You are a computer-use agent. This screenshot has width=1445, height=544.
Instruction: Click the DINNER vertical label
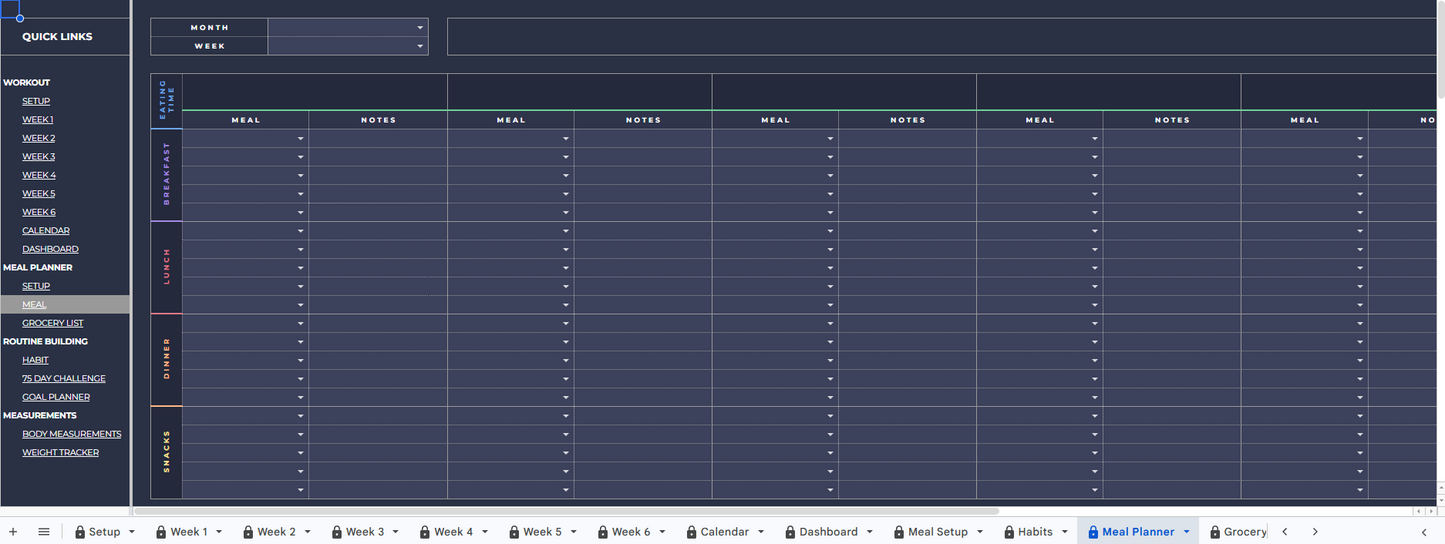tap(167, 359)
